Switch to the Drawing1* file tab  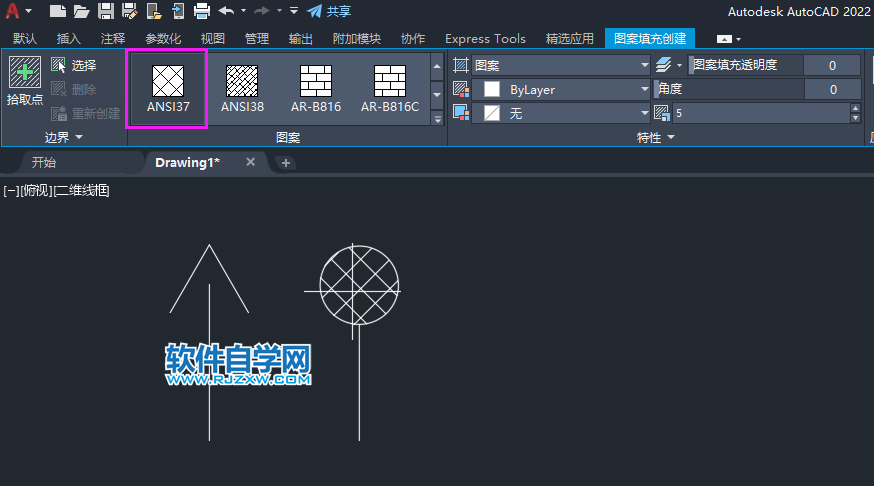point(187,162)
